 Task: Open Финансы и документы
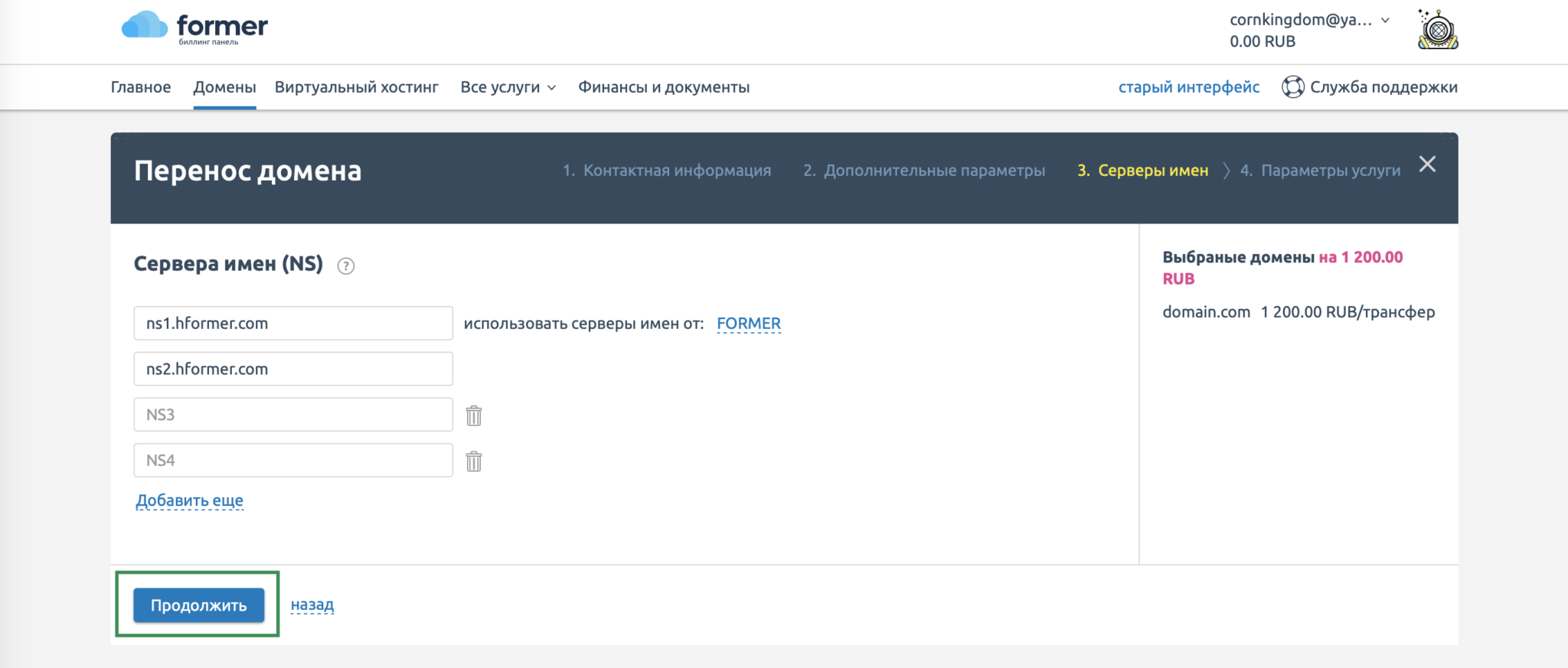pos(664,87)
